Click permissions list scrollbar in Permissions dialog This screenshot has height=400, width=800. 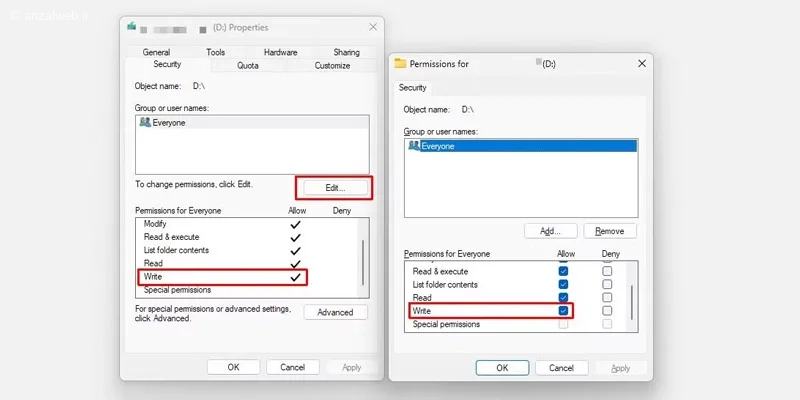[x=632, y=302]
